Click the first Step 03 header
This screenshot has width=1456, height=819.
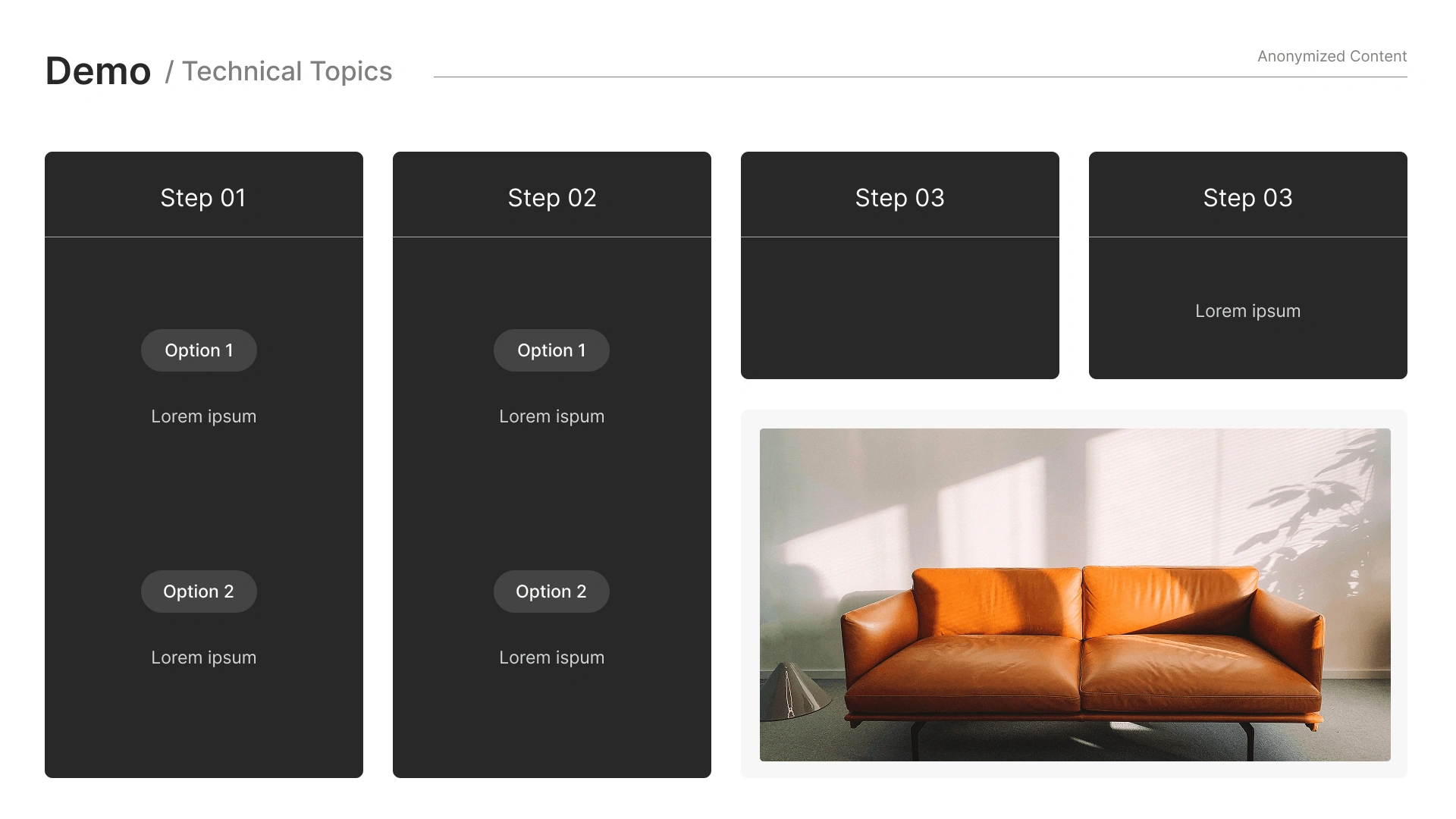point(899,198)
